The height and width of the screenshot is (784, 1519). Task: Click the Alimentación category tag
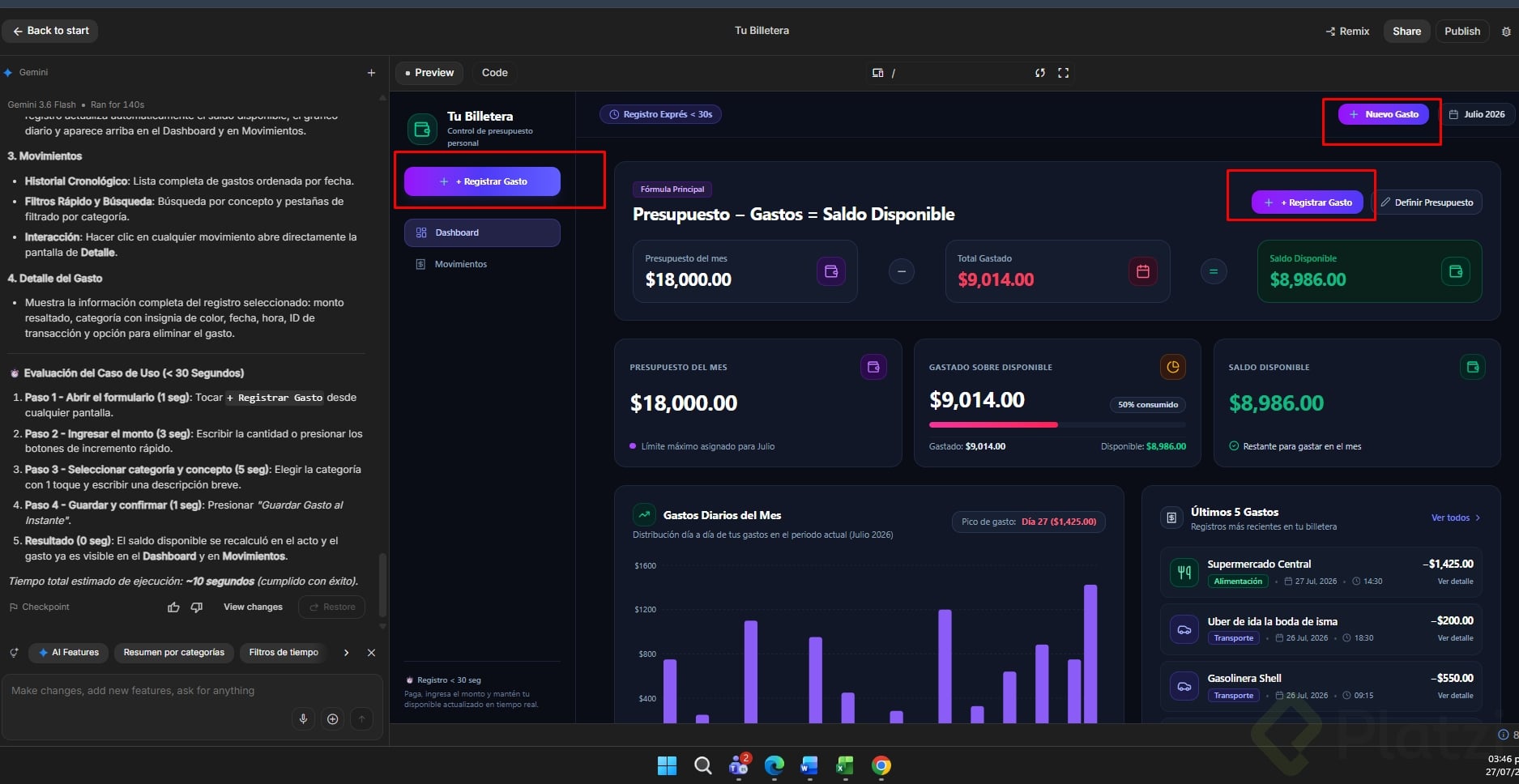1238,582
